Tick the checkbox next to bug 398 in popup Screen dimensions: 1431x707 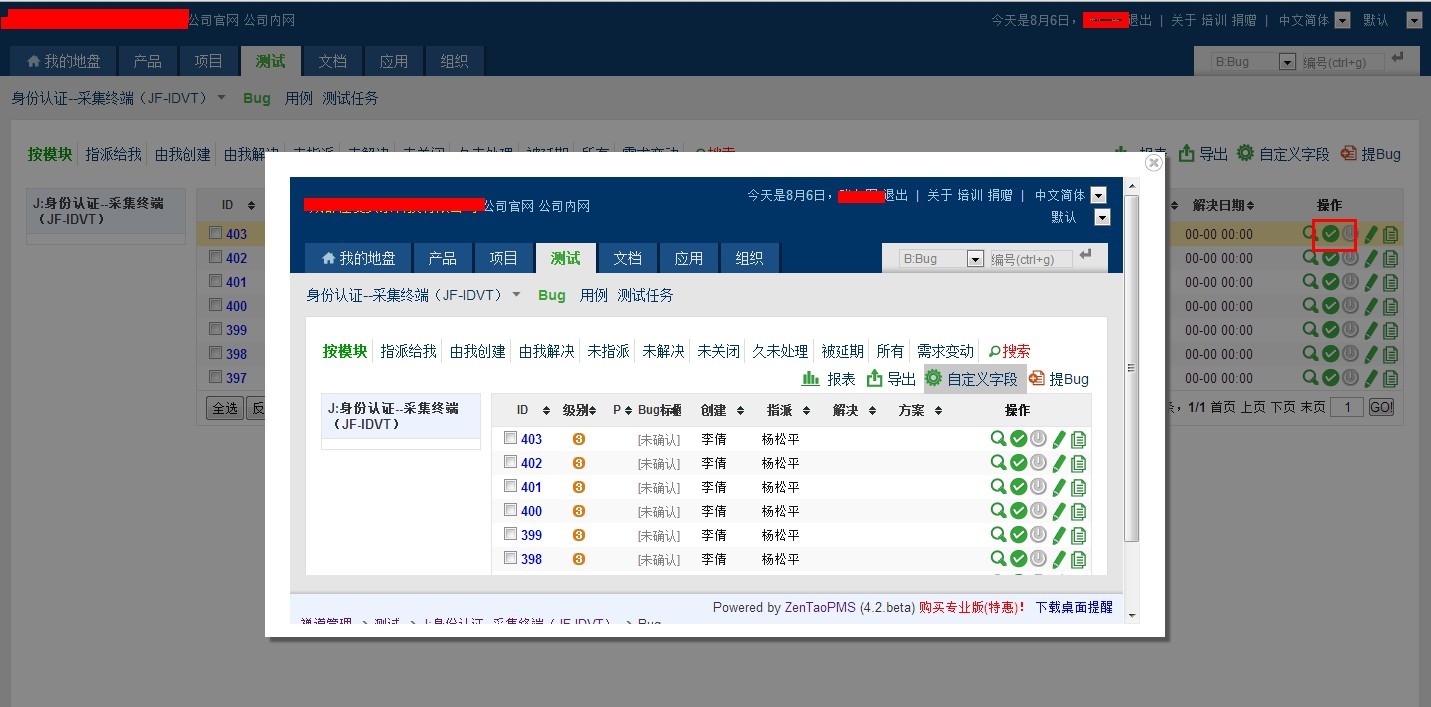[511, 558]
